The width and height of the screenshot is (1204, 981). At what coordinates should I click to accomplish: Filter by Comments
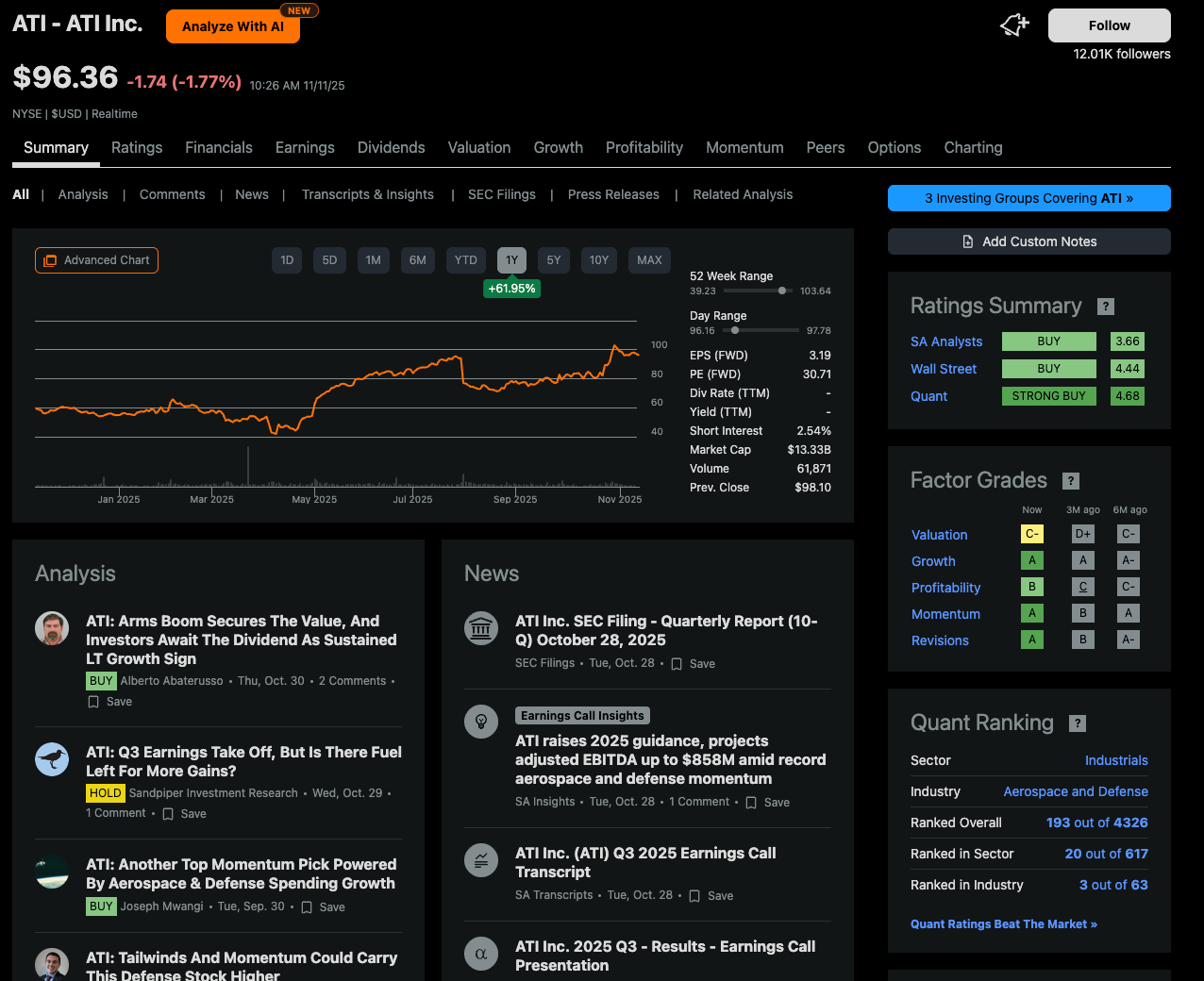pos(172,194)
